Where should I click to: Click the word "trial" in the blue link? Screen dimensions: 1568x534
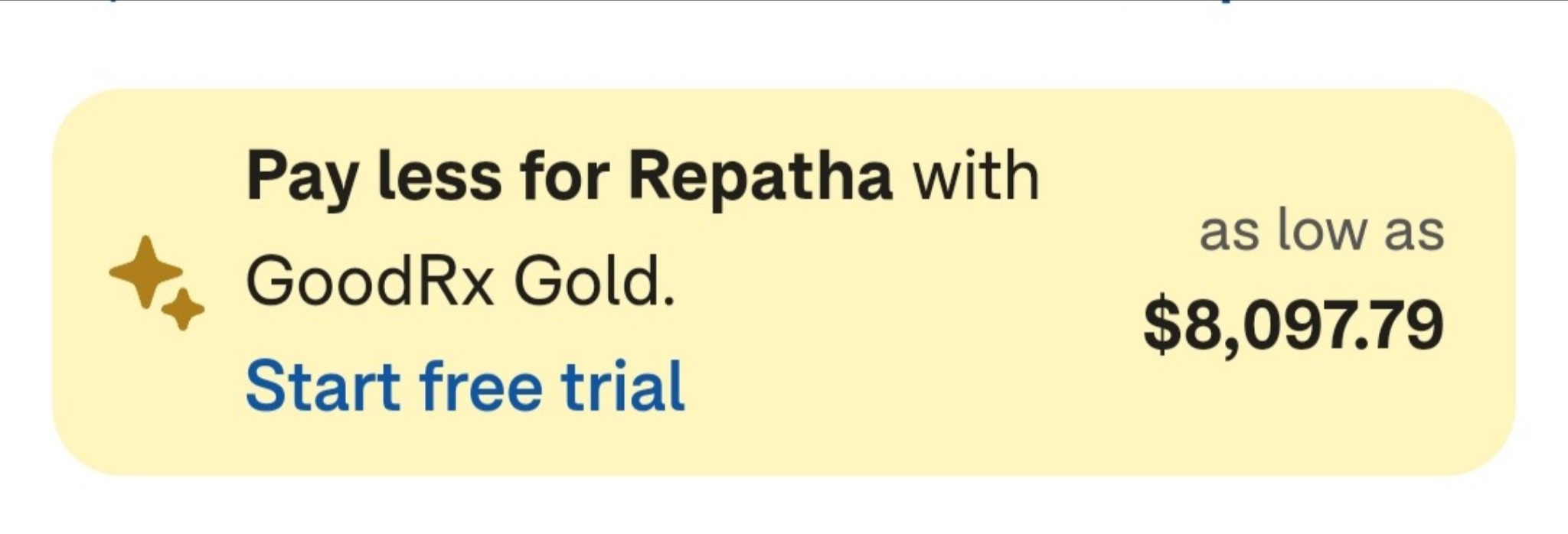click(x=622, y=386)
